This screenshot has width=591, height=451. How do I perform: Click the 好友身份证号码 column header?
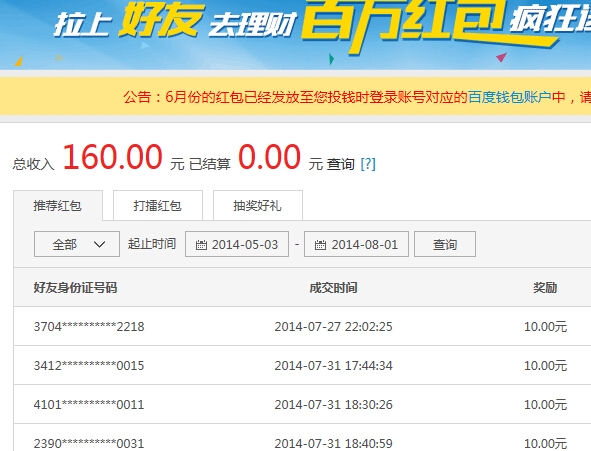coord(75,288)
